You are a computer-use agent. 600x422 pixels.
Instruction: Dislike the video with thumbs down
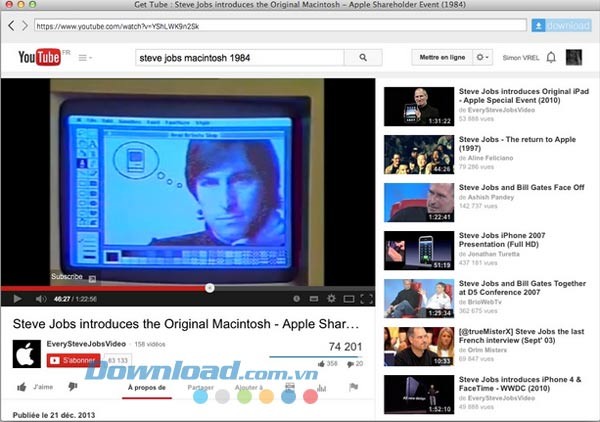click(x=73, y=387)
